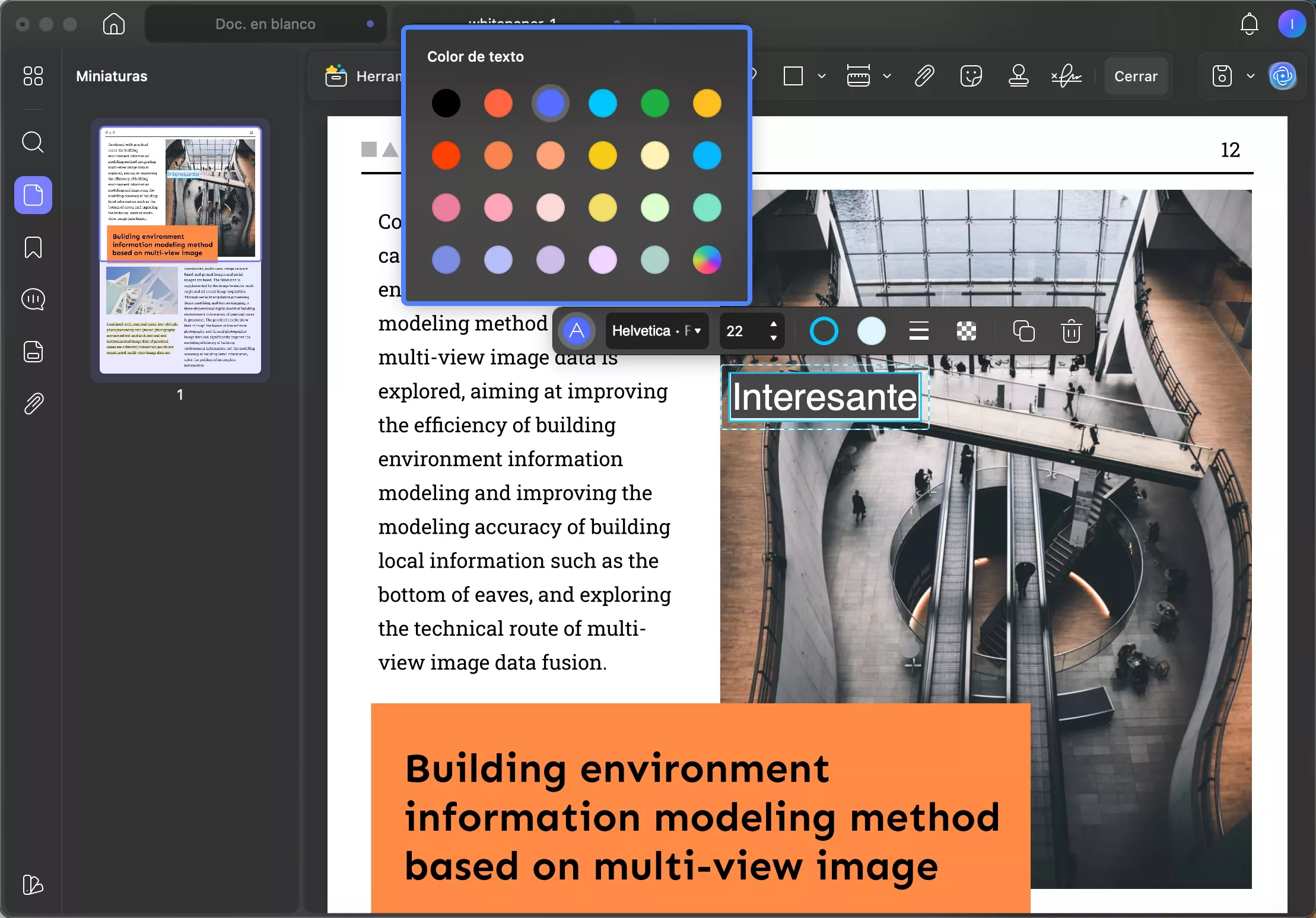The height and width of the screenshot is (918, 1316).
Task: Click the orange Building environment heading box
Action: point(700,809)
